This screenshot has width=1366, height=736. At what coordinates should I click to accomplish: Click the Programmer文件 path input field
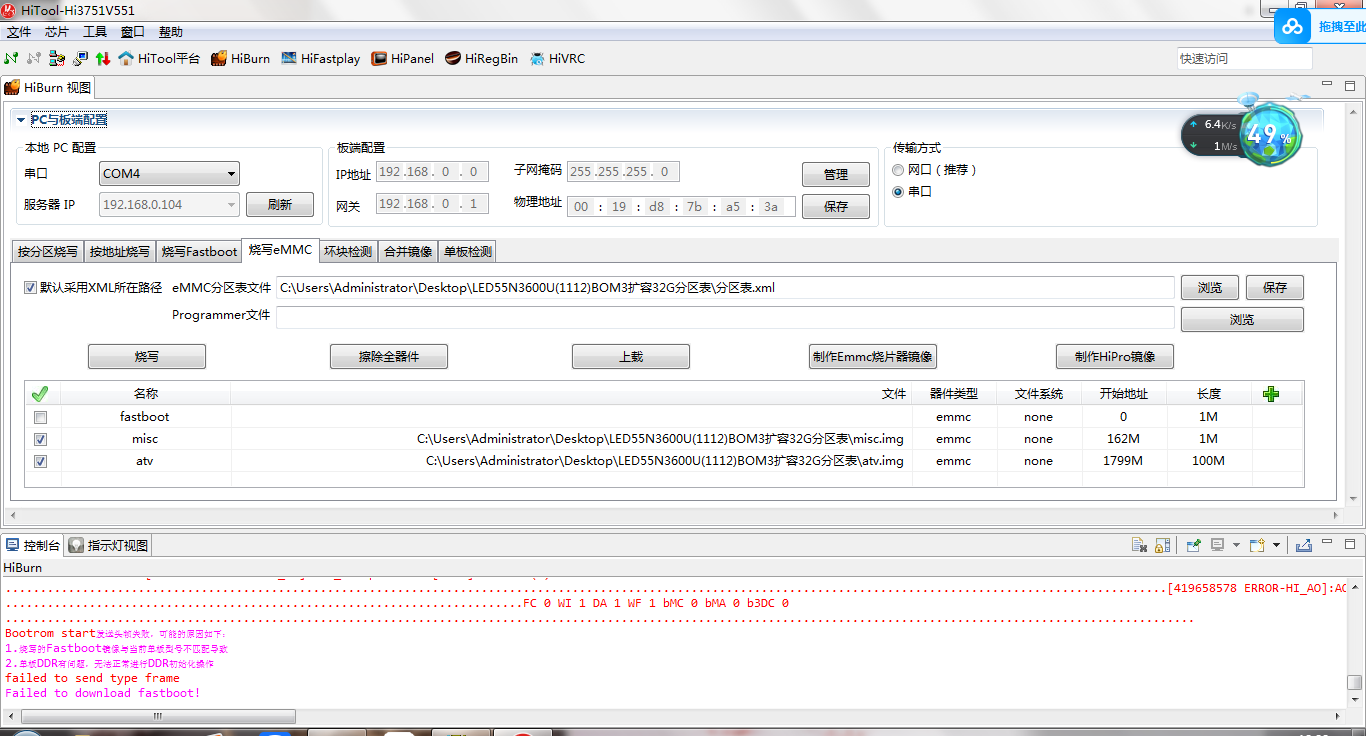[x=725, y=317]
